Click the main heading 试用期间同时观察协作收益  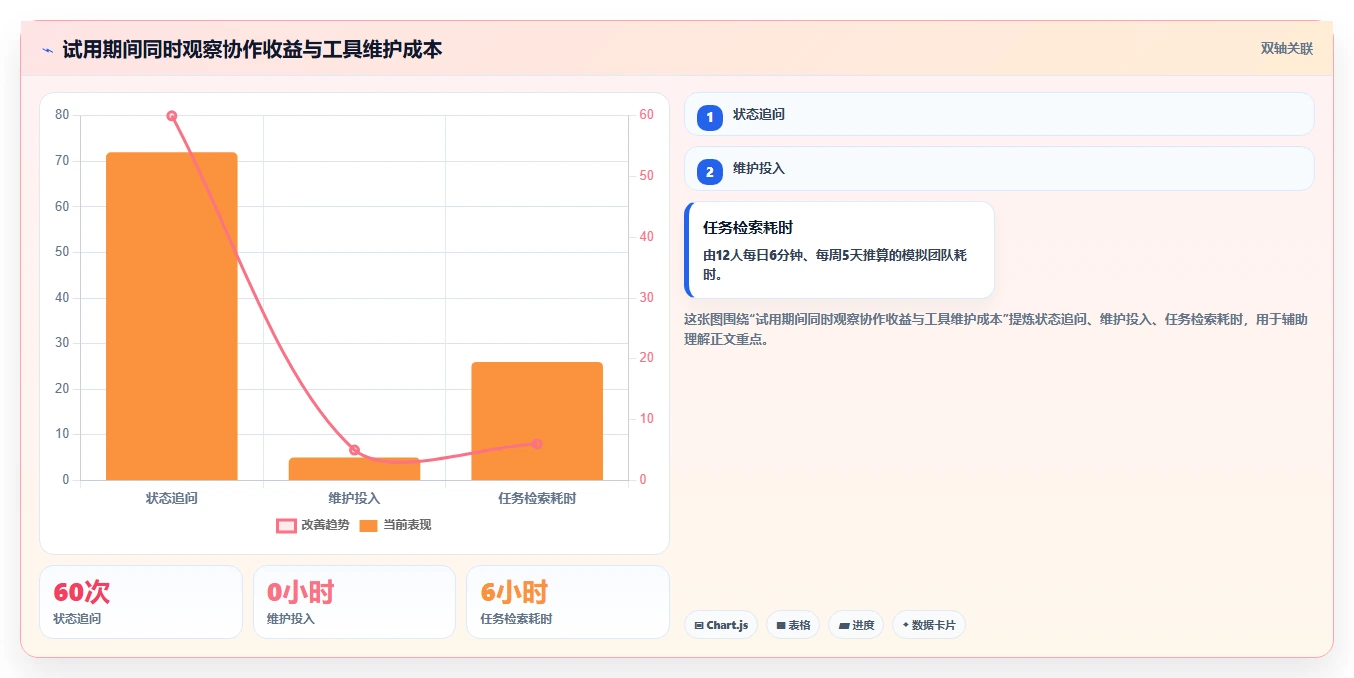point(252,49)
